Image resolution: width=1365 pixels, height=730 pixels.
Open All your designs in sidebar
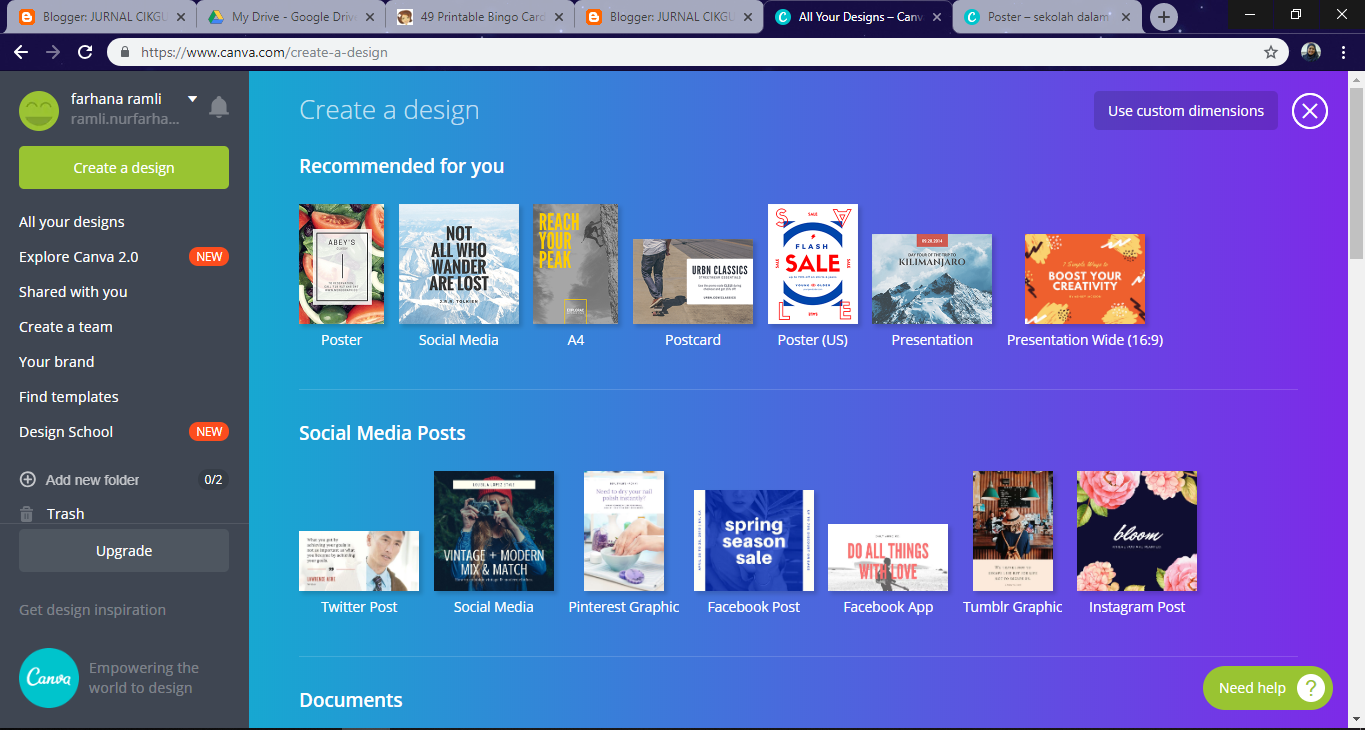72,222
